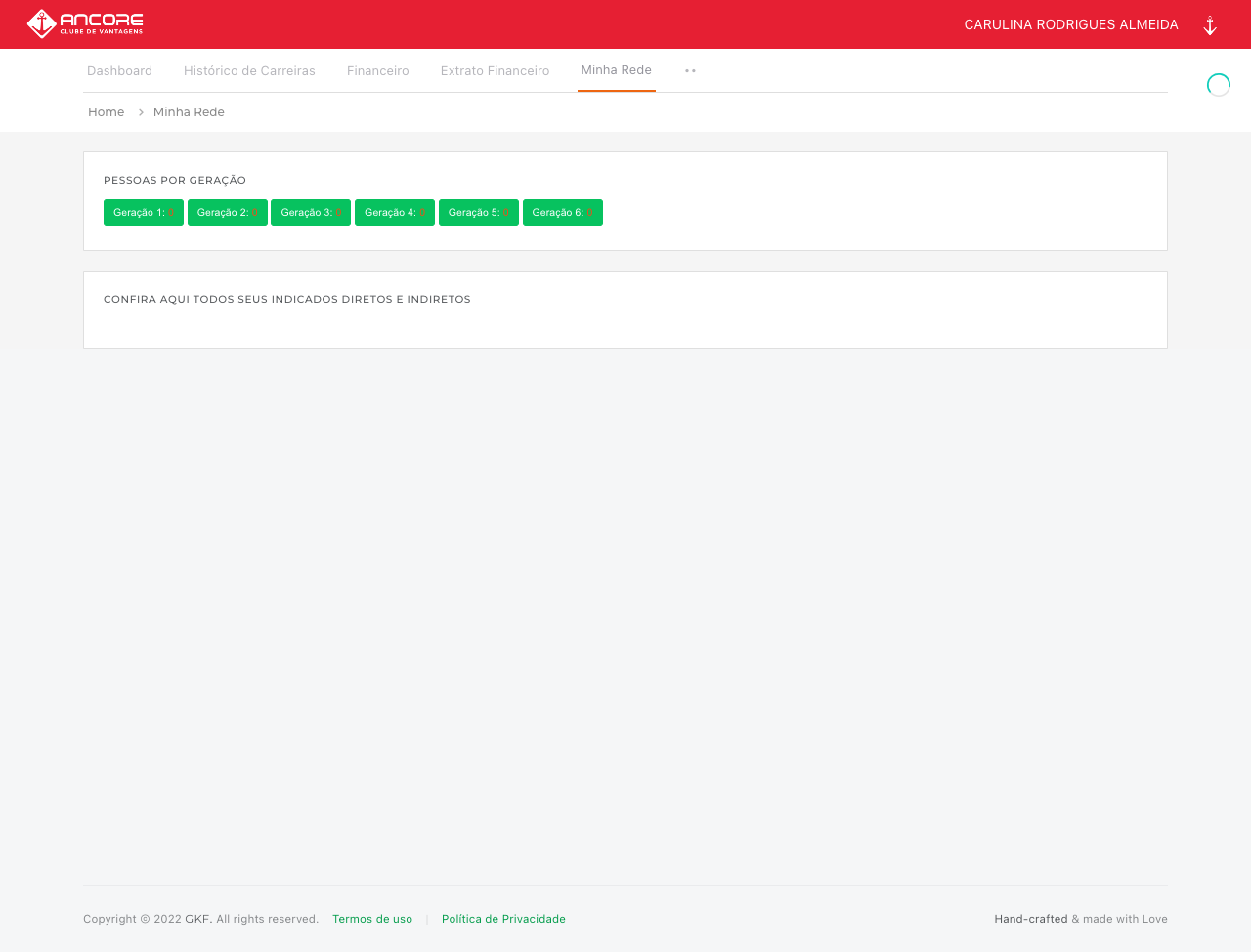Viewport: 1251px width, 952px height.
Task: Click the active Minha Rede tab
Action: pos(616,70)
